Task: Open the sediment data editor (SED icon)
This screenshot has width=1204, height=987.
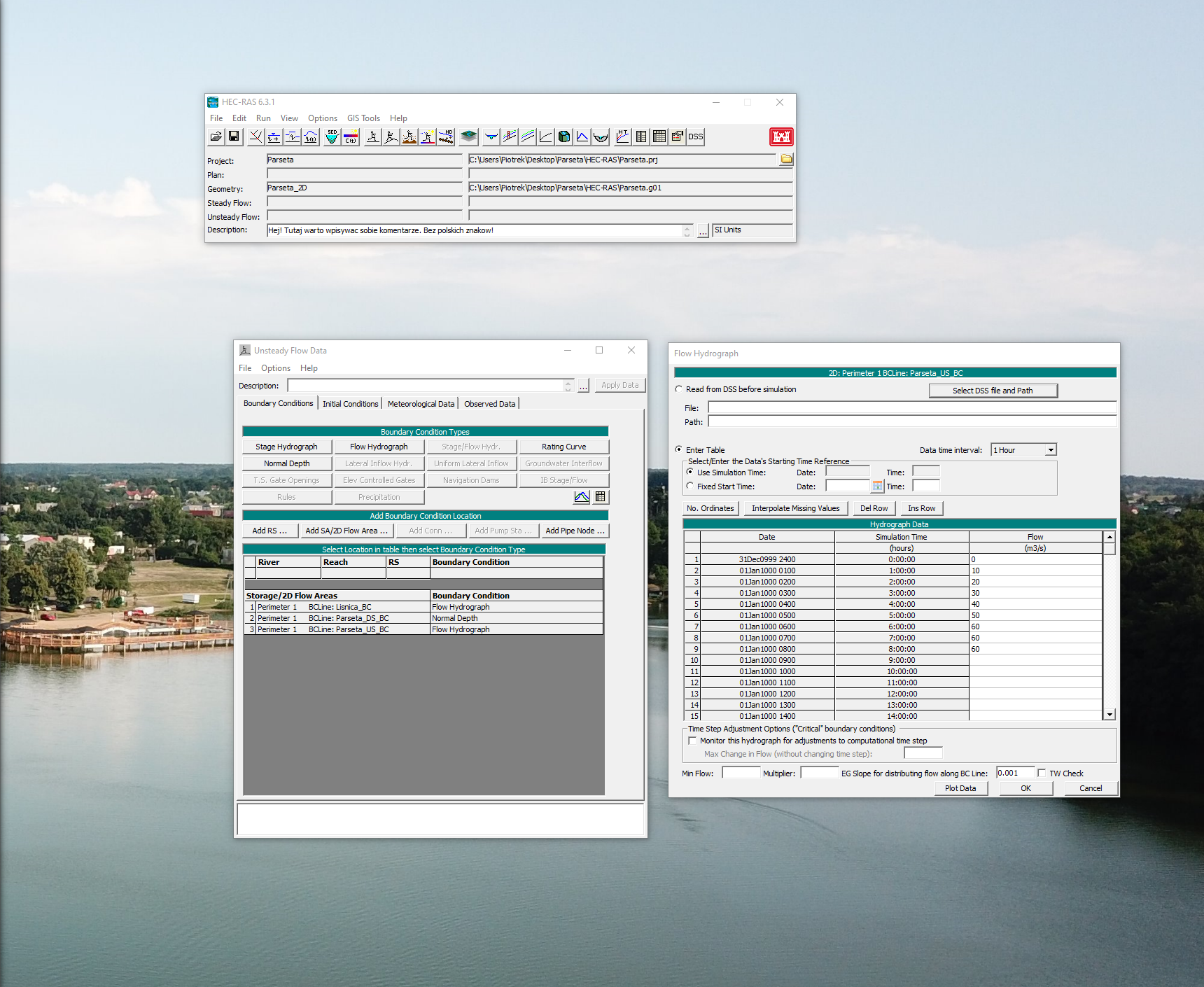Action: click(x=332, y=136)
